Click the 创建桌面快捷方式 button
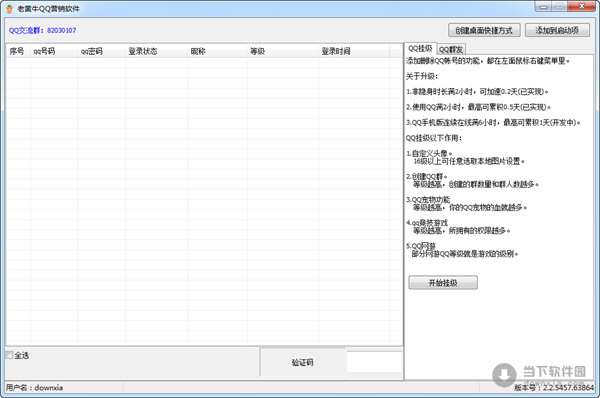The width and height of the screenshot is (600, 398). click(484, 30)
